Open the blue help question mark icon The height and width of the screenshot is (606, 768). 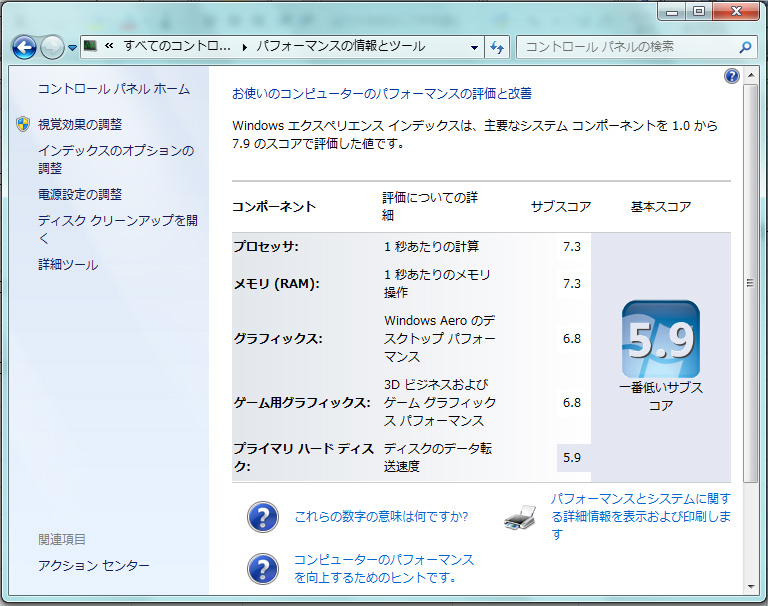click(731, 76)
